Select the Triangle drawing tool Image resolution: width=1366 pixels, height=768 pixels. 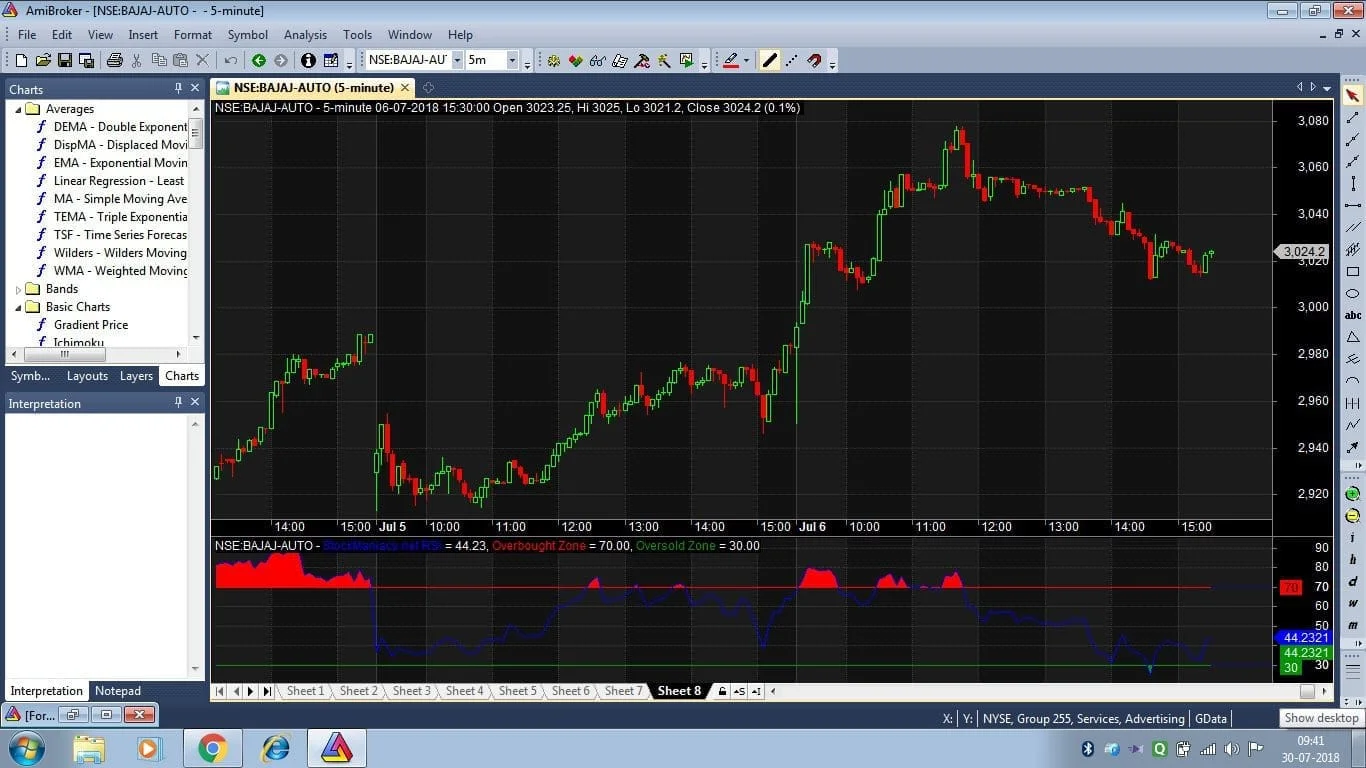point(1353,337)
